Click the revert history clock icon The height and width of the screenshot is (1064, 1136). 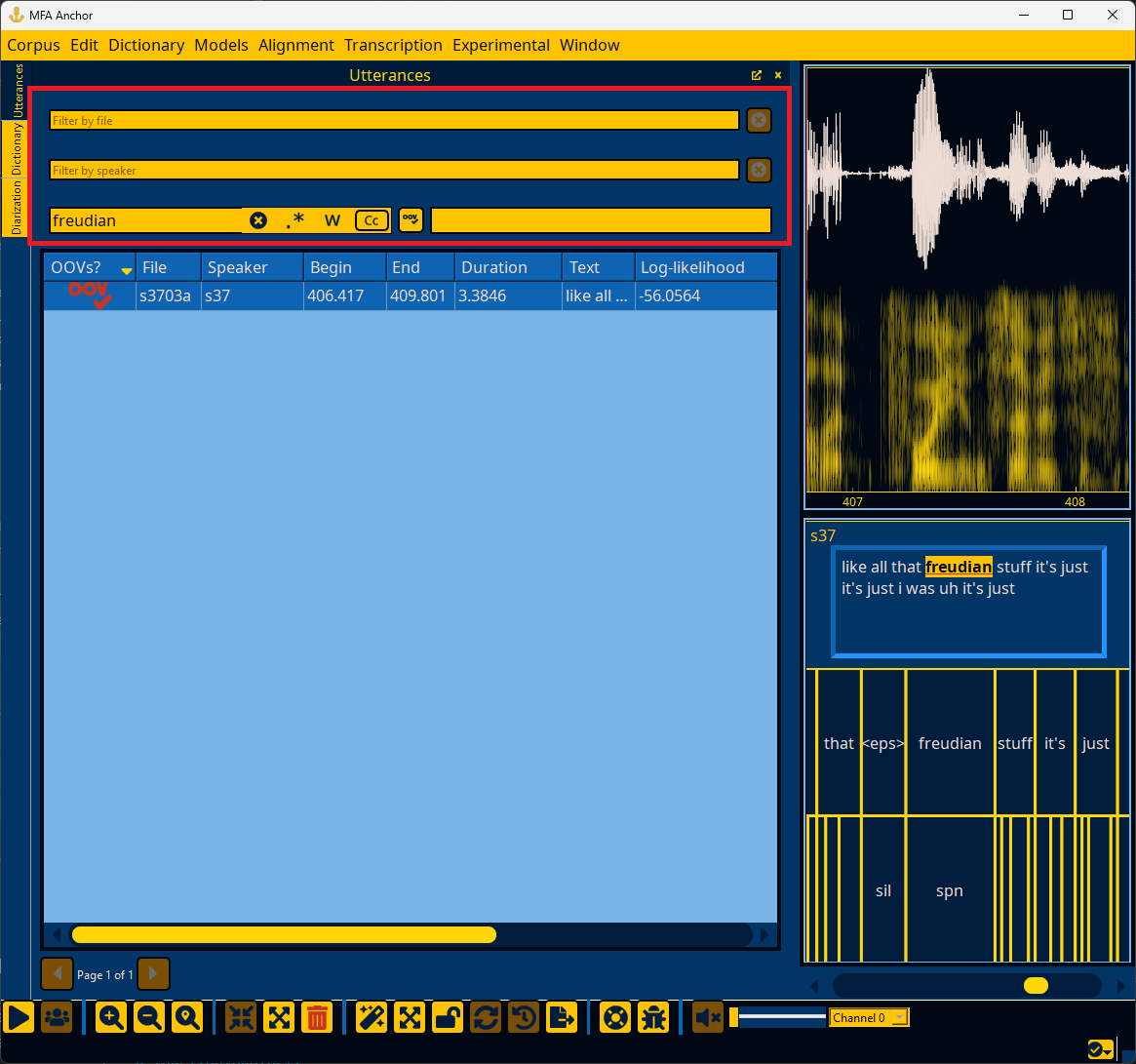coord(524,1017)
